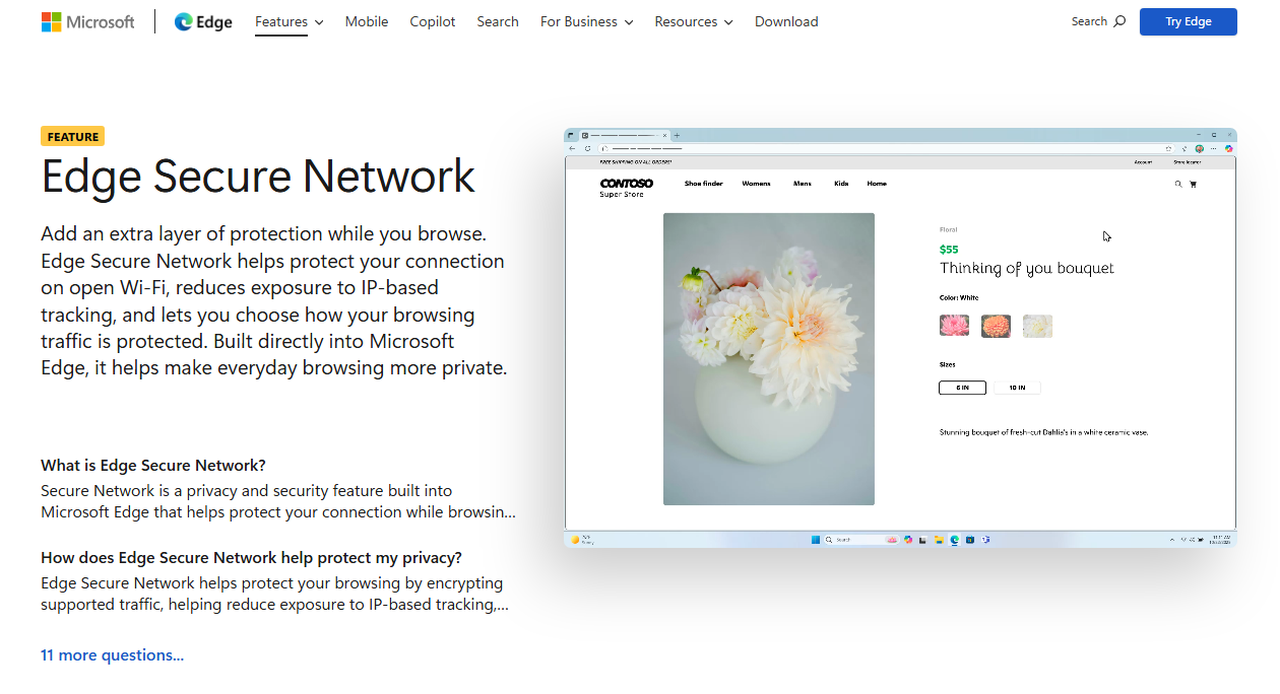The width and height of the screenshot is (1280, 694).
Task: Open the 11 more questions link
Action: [x=112, y=655]
